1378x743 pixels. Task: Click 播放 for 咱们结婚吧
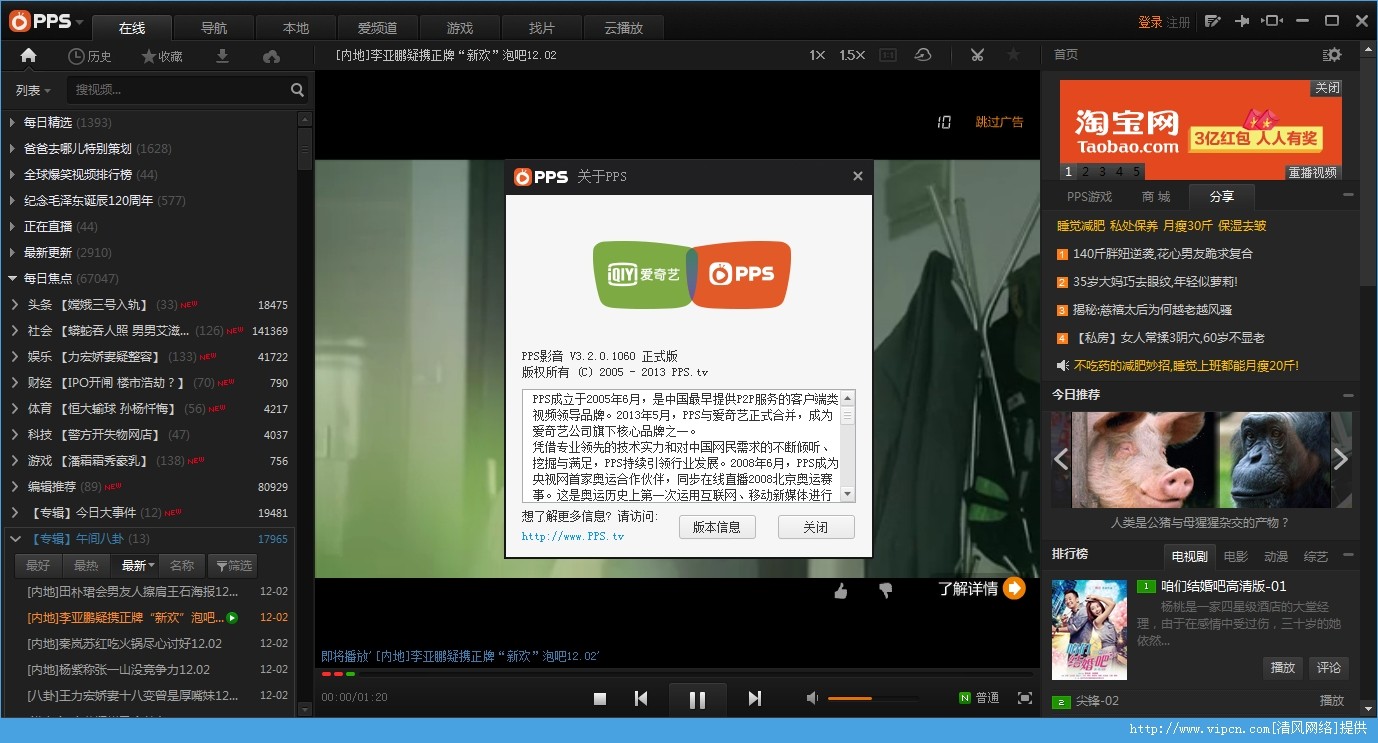tap(1283, 667)
